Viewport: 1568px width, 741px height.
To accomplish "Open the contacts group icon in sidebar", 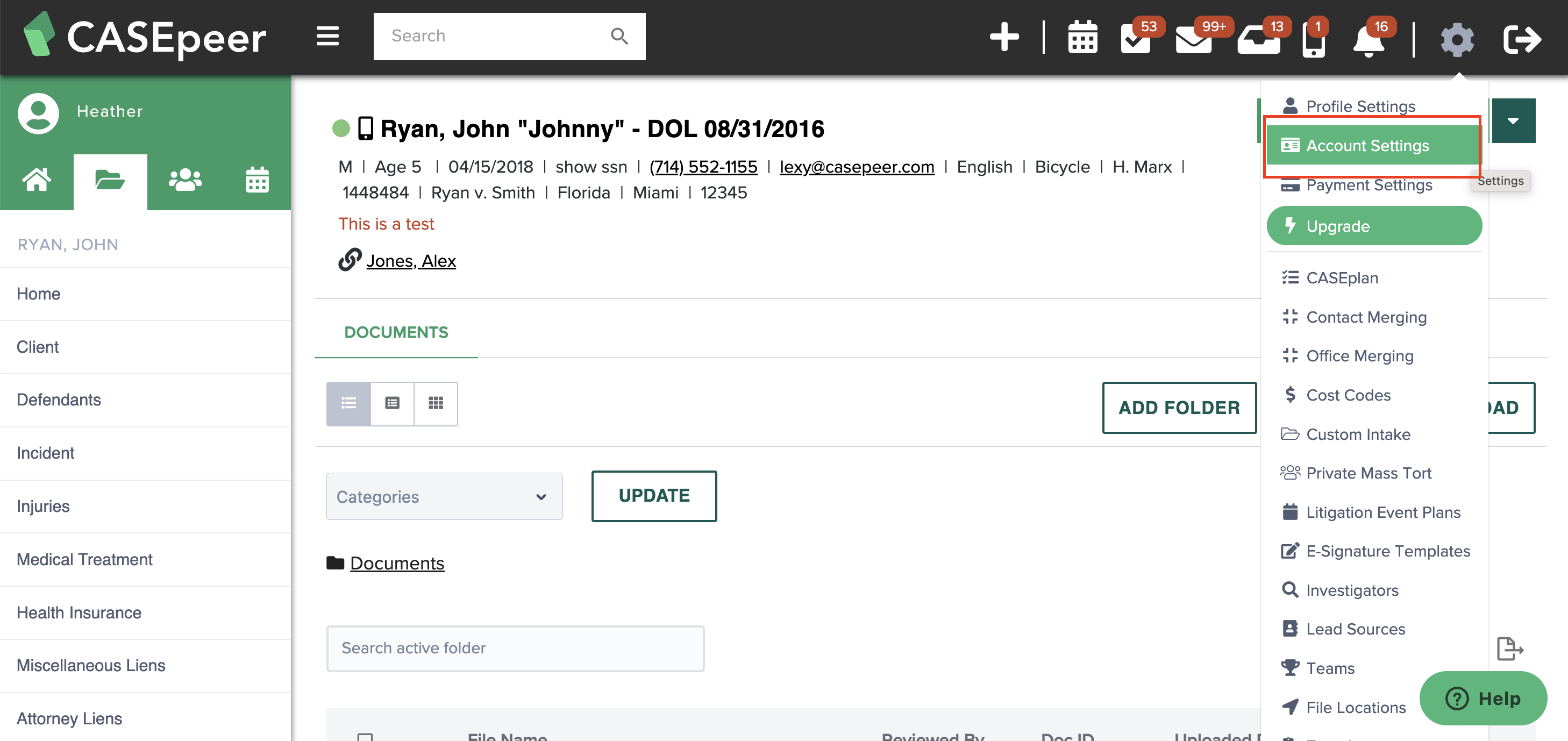I will [x=184, y=181].
